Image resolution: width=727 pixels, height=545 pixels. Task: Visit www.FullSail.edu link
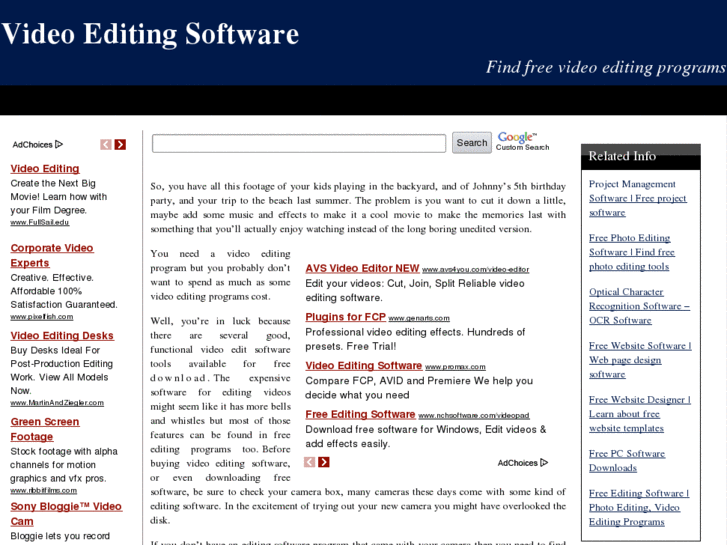pos(40,222)
